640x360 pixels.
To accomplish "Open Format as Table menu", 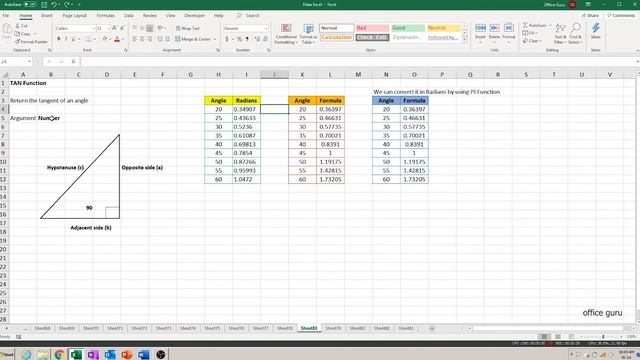I will [308, 34].
